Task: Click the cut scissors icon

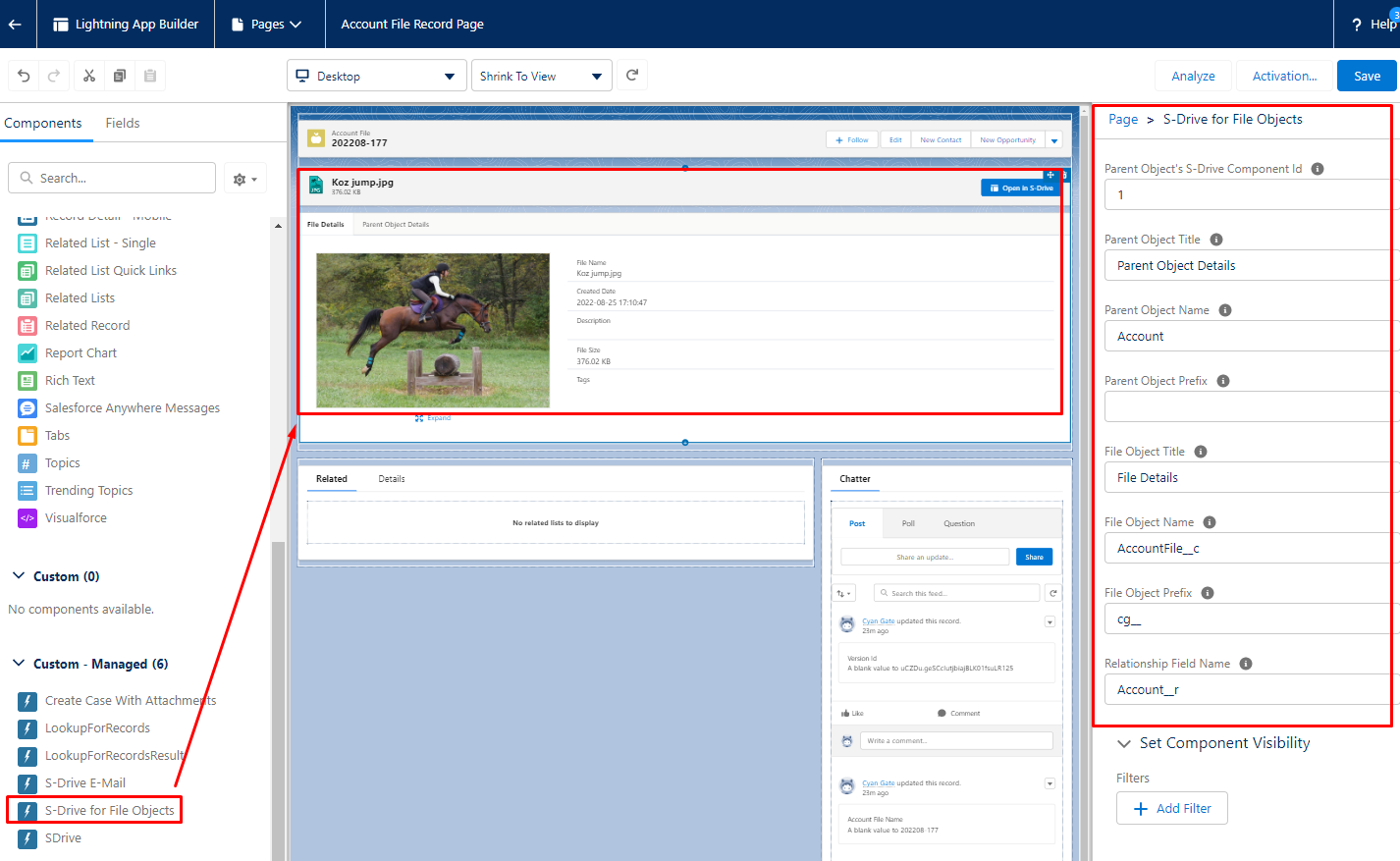Action: pyautogui.click(x=89, y=76)
